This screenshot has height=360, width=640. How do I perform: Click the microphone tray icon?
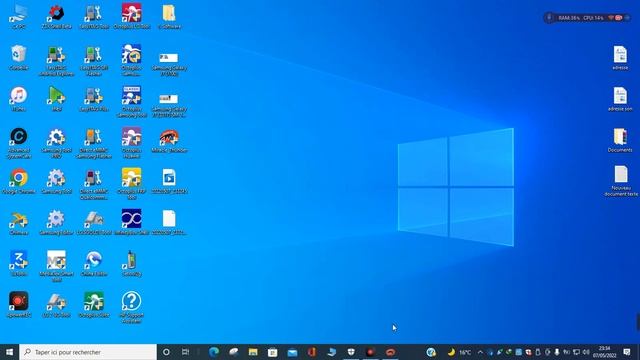[557, 352]
